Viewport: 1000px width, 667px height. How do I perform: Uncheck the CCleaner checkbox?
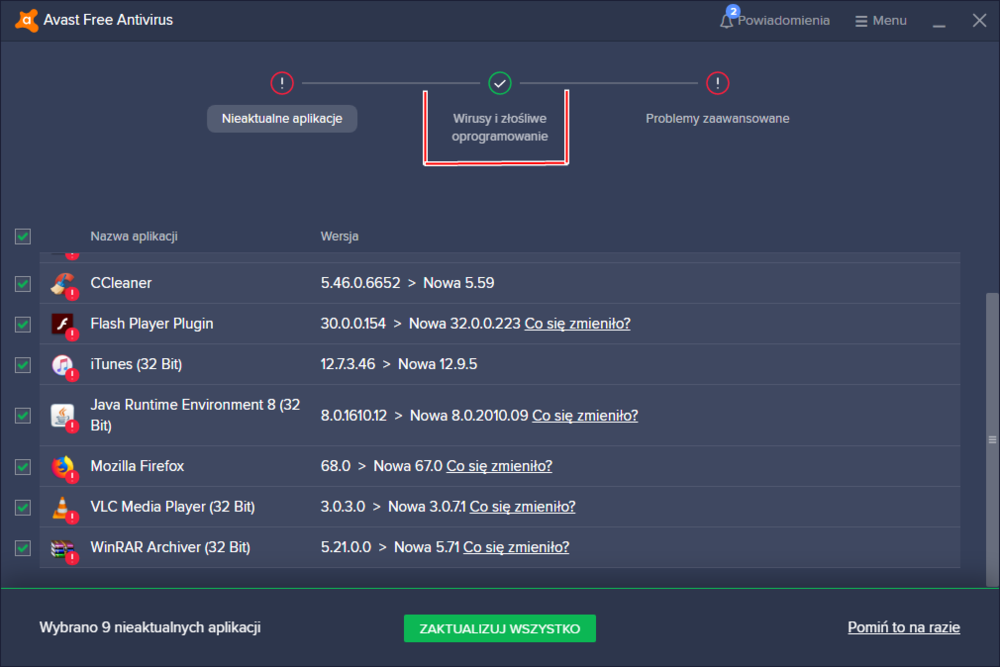(23, 284)
